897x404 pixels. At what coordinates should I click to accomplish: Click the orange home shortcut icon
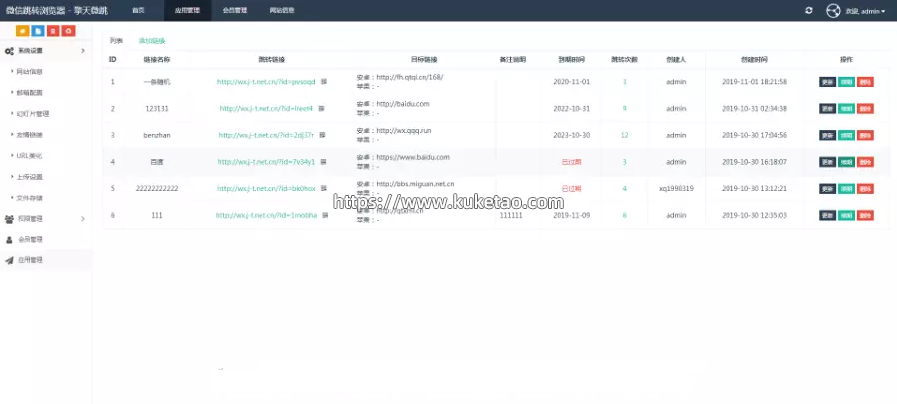tap(23, 31)
